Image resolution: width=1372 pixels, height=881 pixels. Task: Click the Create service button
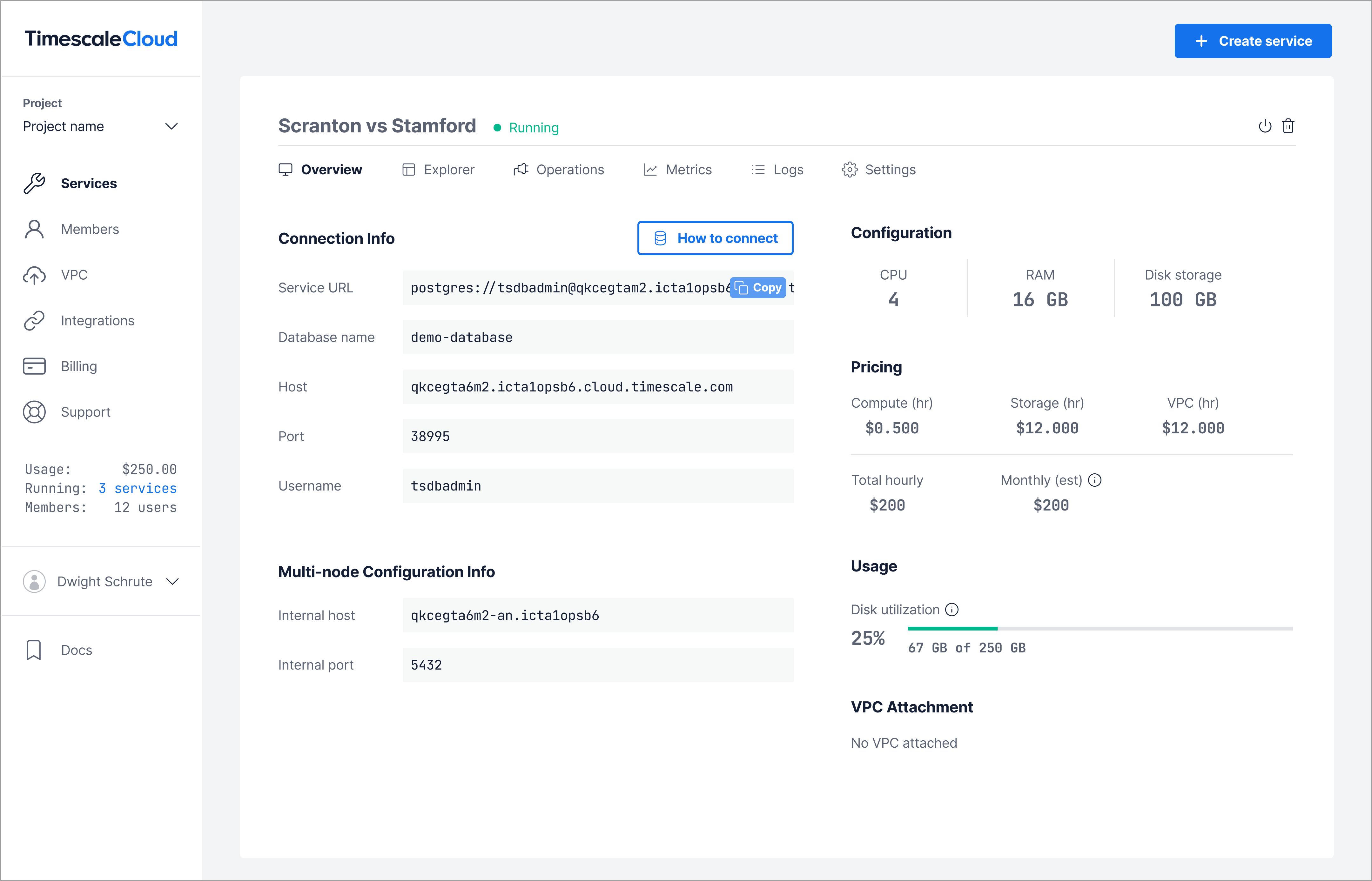pos(1252,41)
